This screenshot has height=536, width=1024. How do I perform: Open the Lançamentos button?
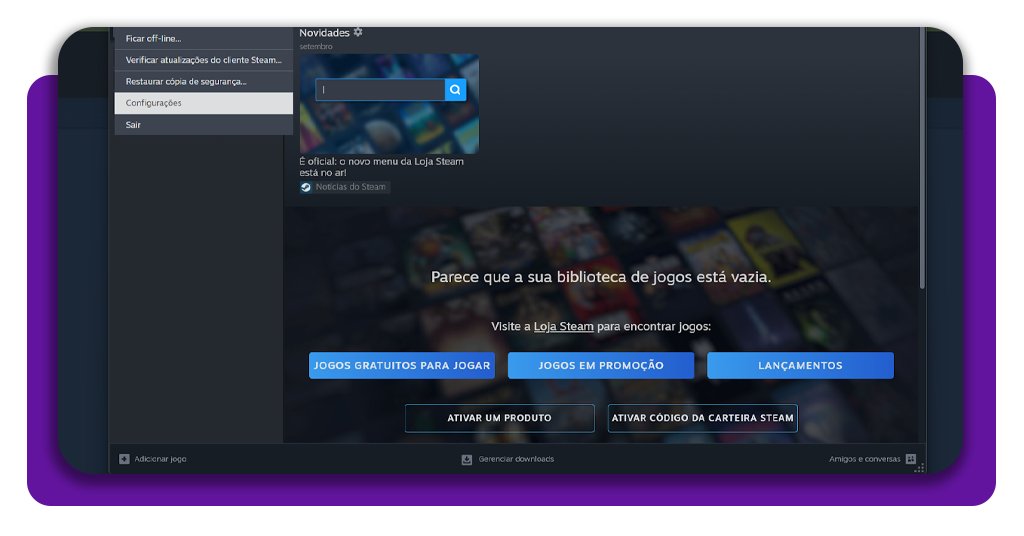800,366
